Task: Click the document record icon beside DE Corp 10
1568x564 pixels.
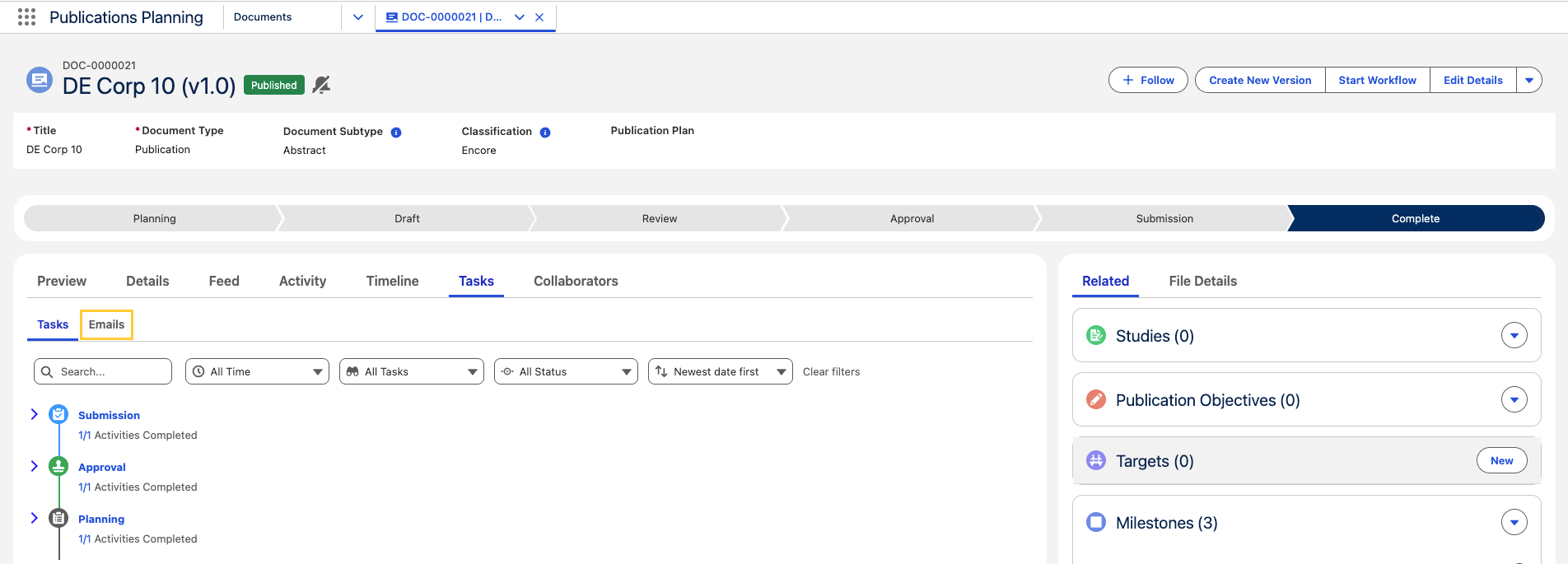Action: pyautogui.click(x=40, y=80)
